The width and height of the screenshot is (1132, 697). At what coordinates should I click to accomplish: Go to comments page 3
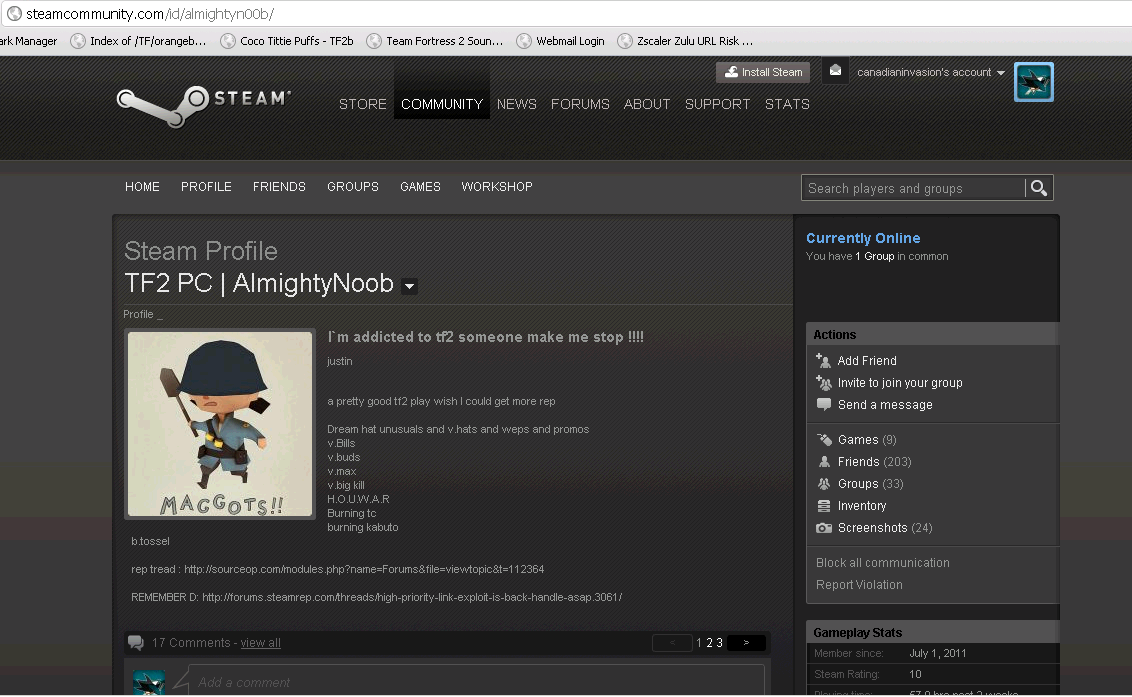click(x=719, y=642)
